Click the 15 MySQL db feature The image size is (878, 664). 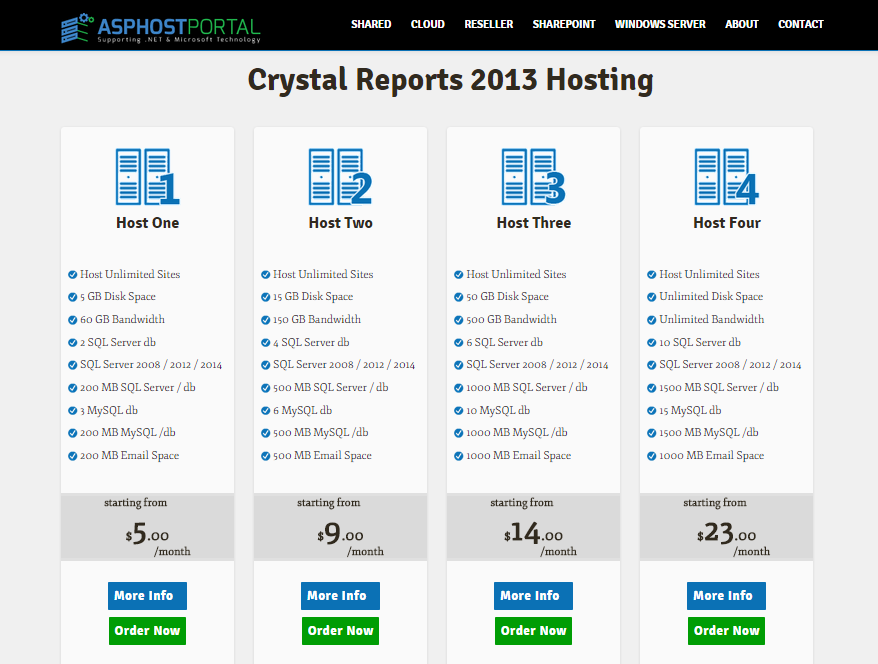pos(690,410)
